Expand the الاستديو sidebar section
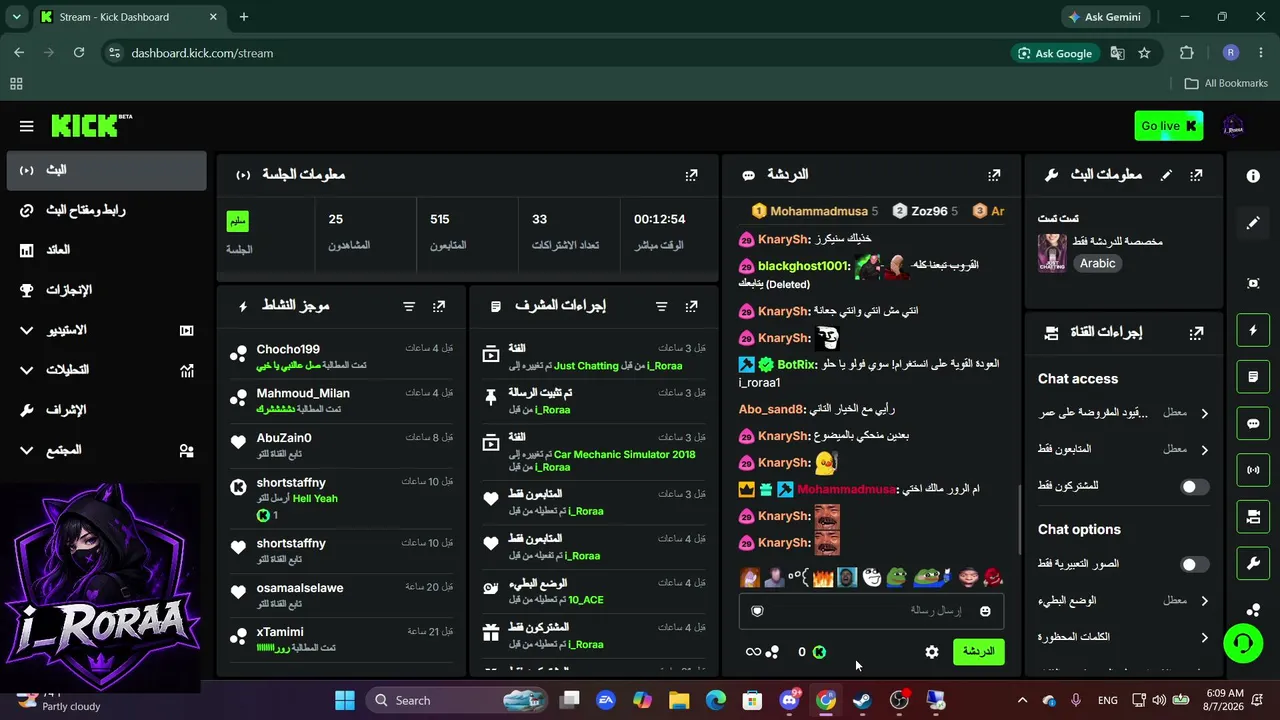Screen dimensions: 1280x720 click(106, 330)
